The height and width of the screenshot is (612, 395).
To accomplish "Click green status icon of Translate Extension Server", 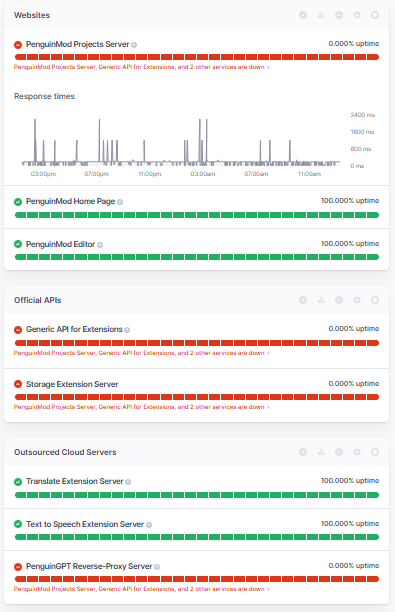I will pyautogui.click(x=18, y=481).
